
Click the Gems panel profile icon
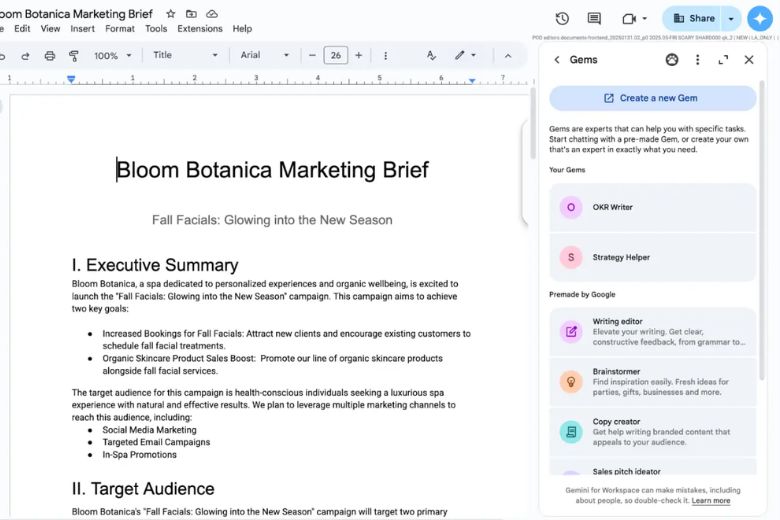pyautogui.click(x=672, y=60)
